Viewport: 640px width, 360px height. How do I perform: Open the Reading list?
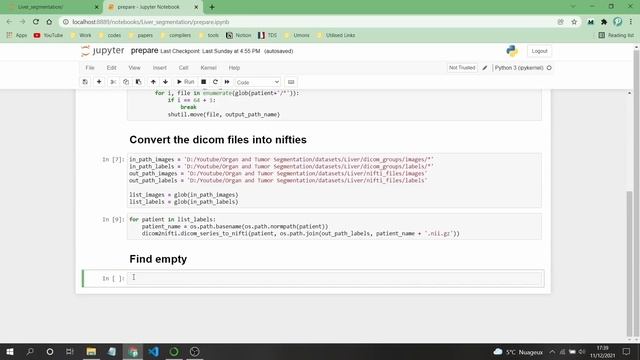[616, 36]
